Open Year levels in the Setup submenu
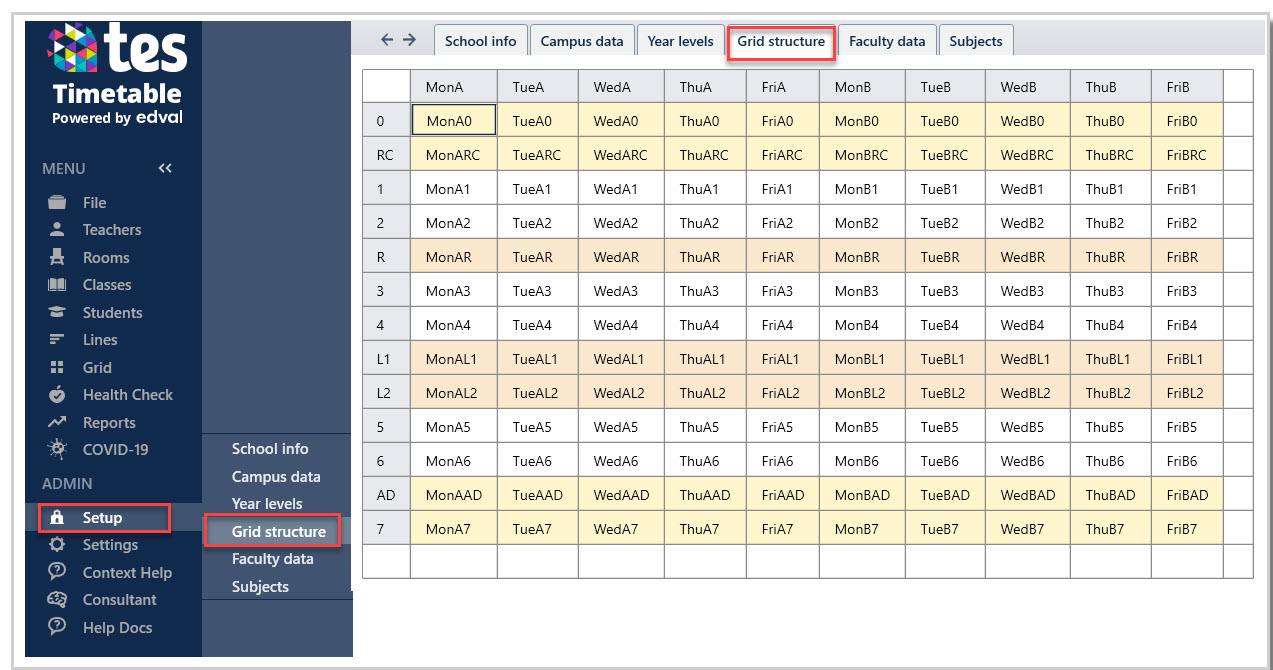 point(267,504)
